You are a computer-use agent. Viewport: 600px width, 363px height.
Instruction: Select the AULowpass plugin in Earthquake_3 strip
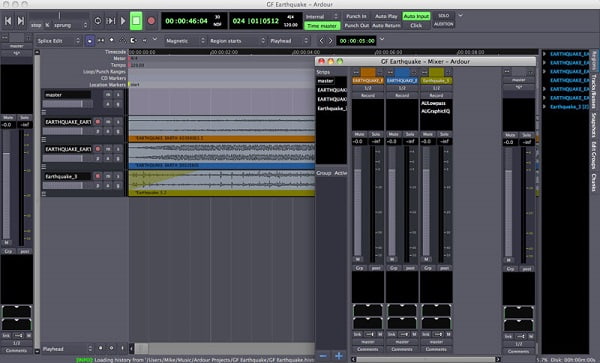(433, 103)
